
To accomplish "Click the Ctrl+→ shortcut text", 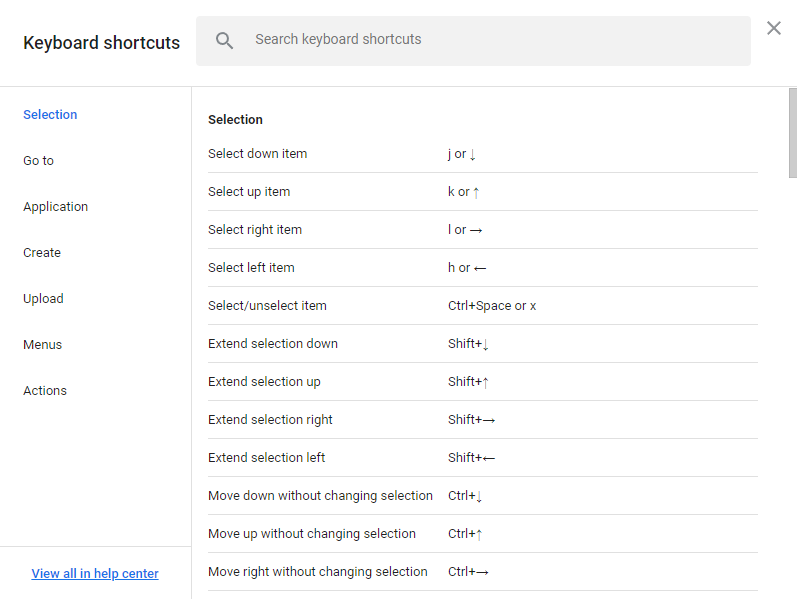I will pyautogui.click(x=468, y=572).
